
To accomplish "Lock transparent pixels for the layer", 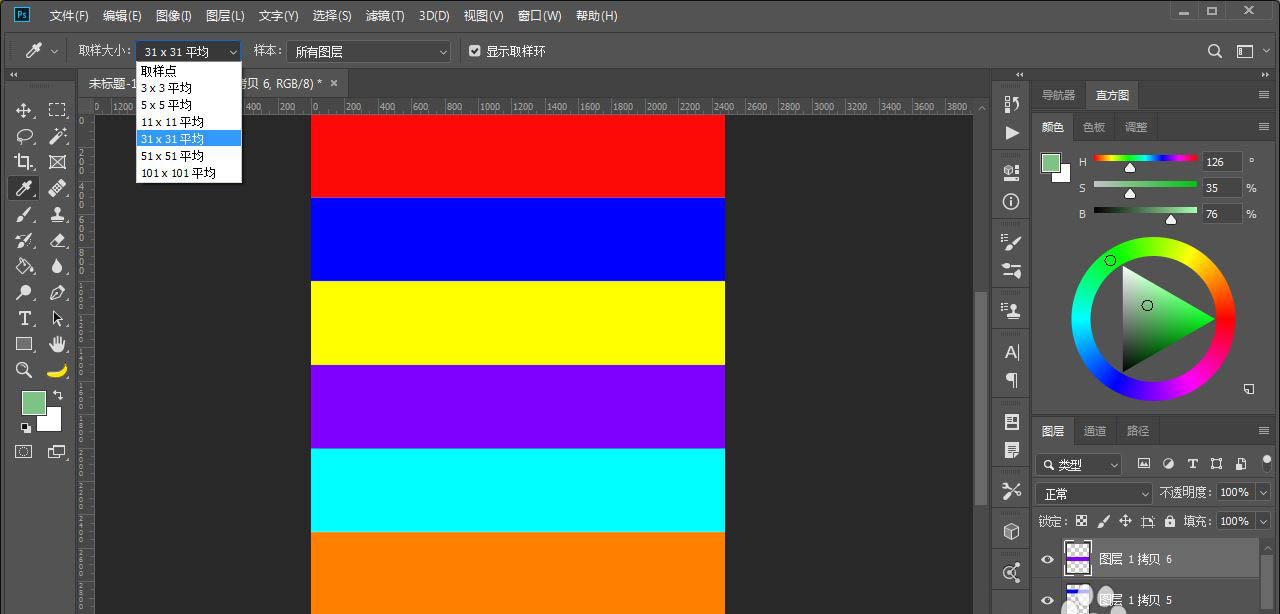I will [1081, 521].
